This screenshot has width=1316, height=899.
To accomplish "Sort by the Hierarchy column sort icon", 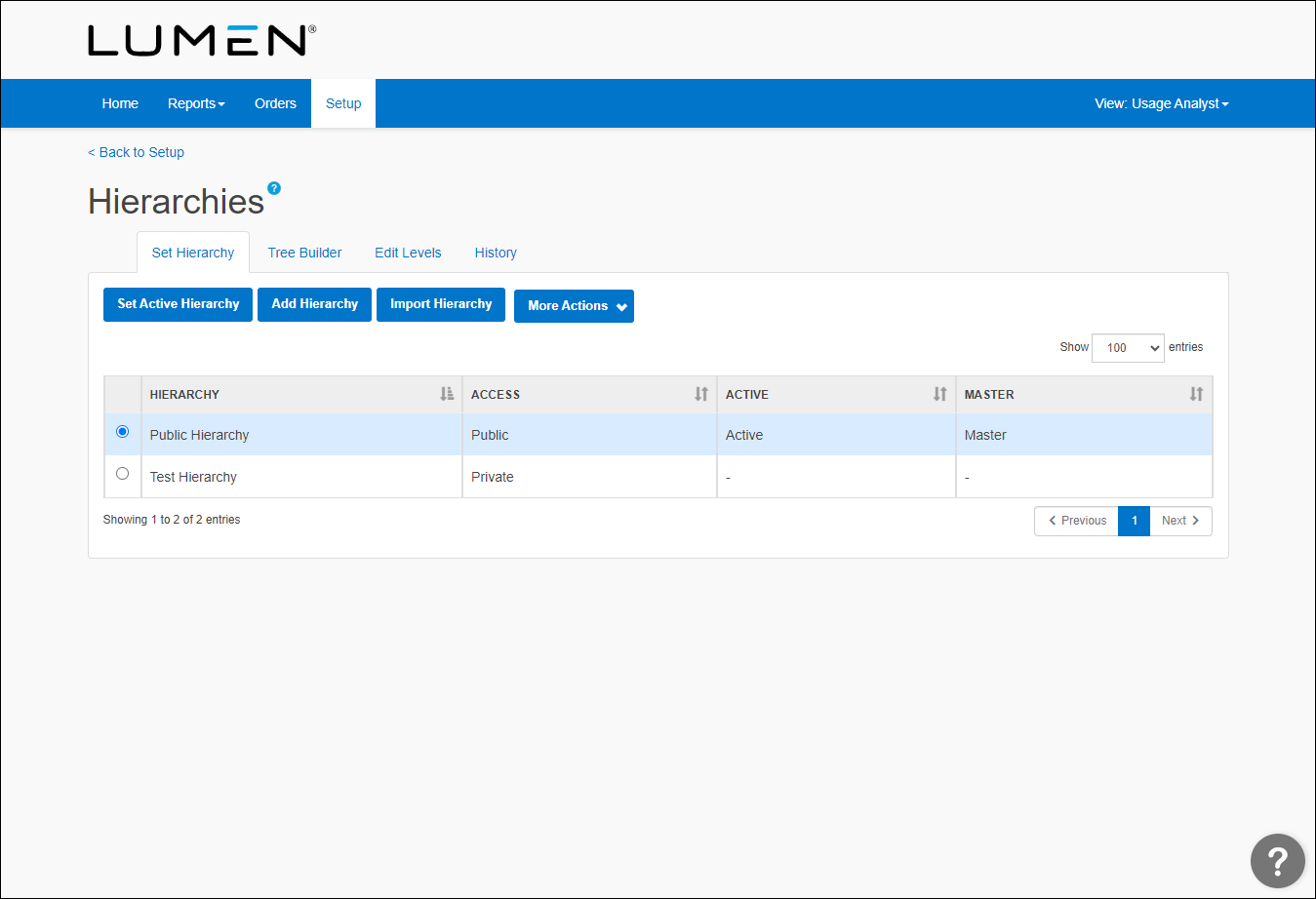I will click(447, 394).
